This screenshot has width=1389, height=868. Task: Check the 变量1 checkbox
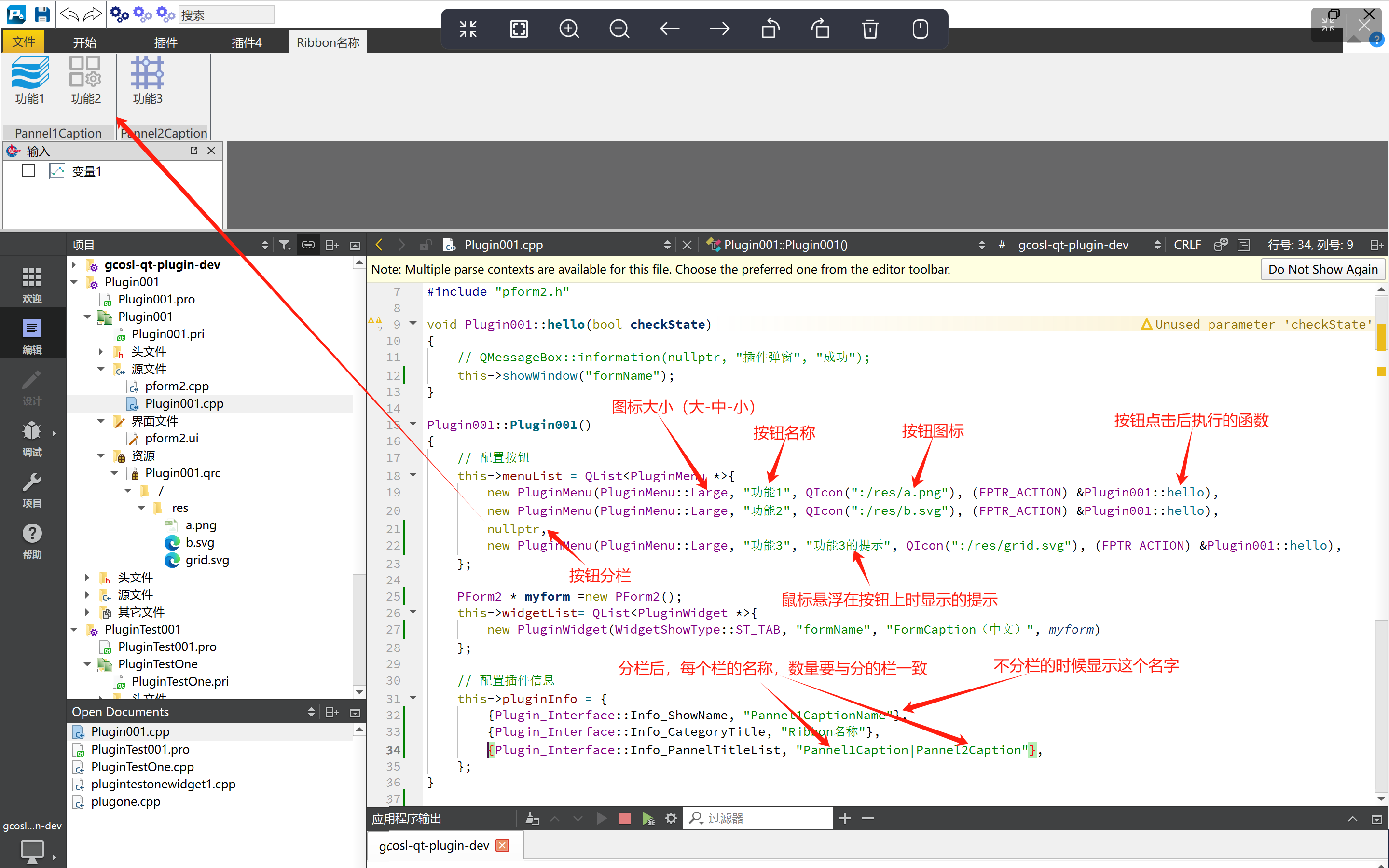tap(28, 171)
